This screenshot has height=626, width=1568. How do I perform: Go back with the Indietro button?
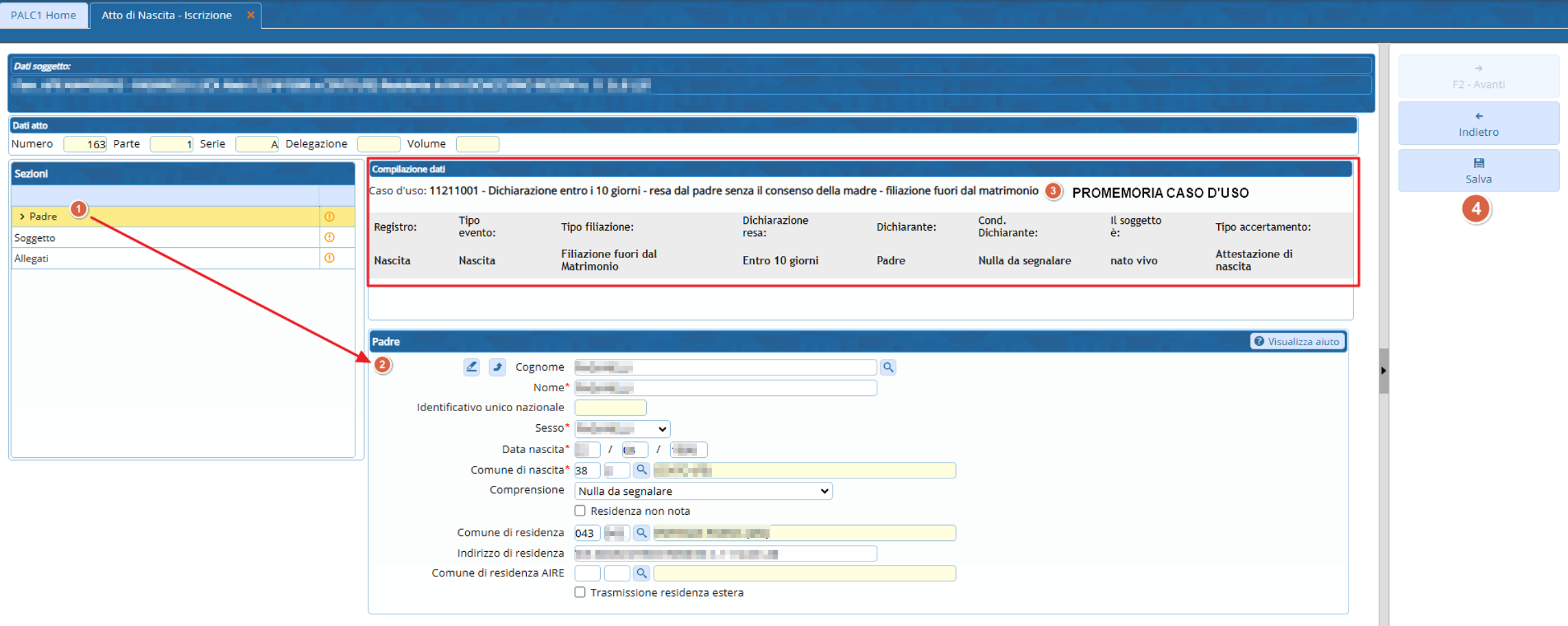(1478, 124)
